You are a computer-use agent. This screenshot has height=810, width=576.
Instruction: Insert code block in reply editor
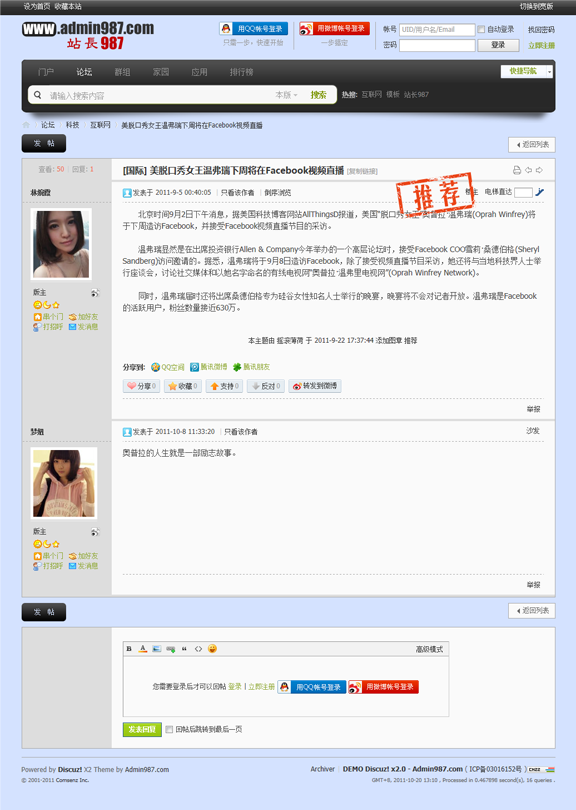(198, 649)
